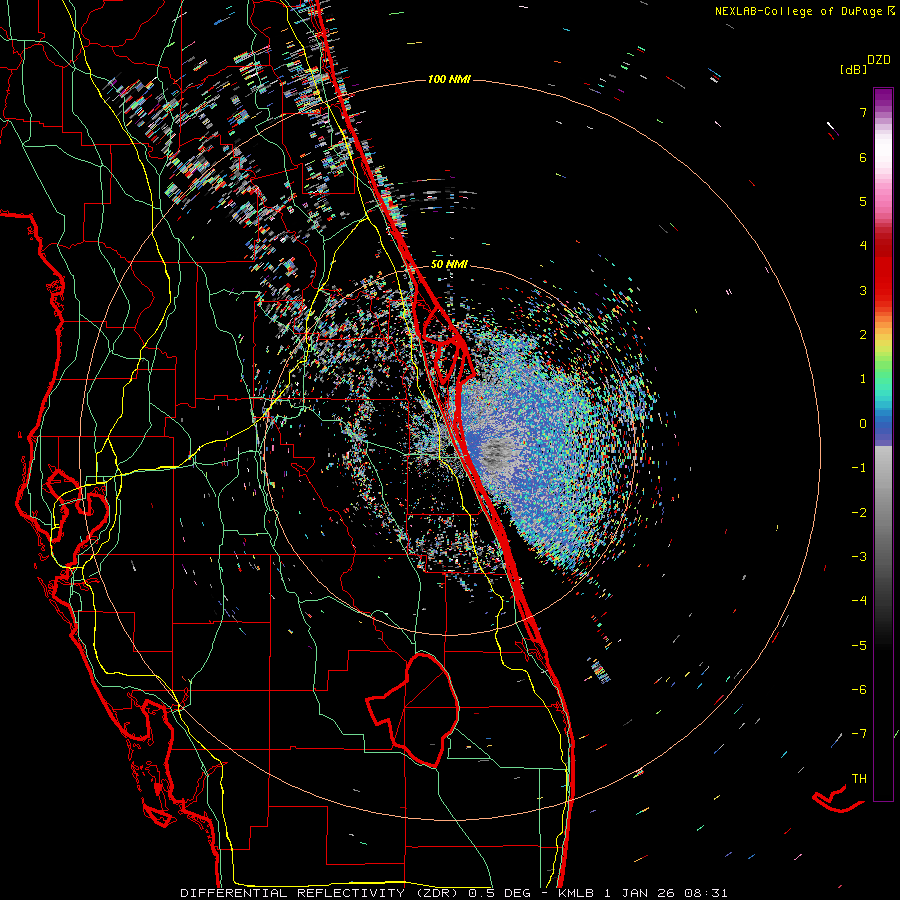Select the -5 value on the scale
This screenshot has height=900, width=900.
pyautogui.click(x=859, y=646)
